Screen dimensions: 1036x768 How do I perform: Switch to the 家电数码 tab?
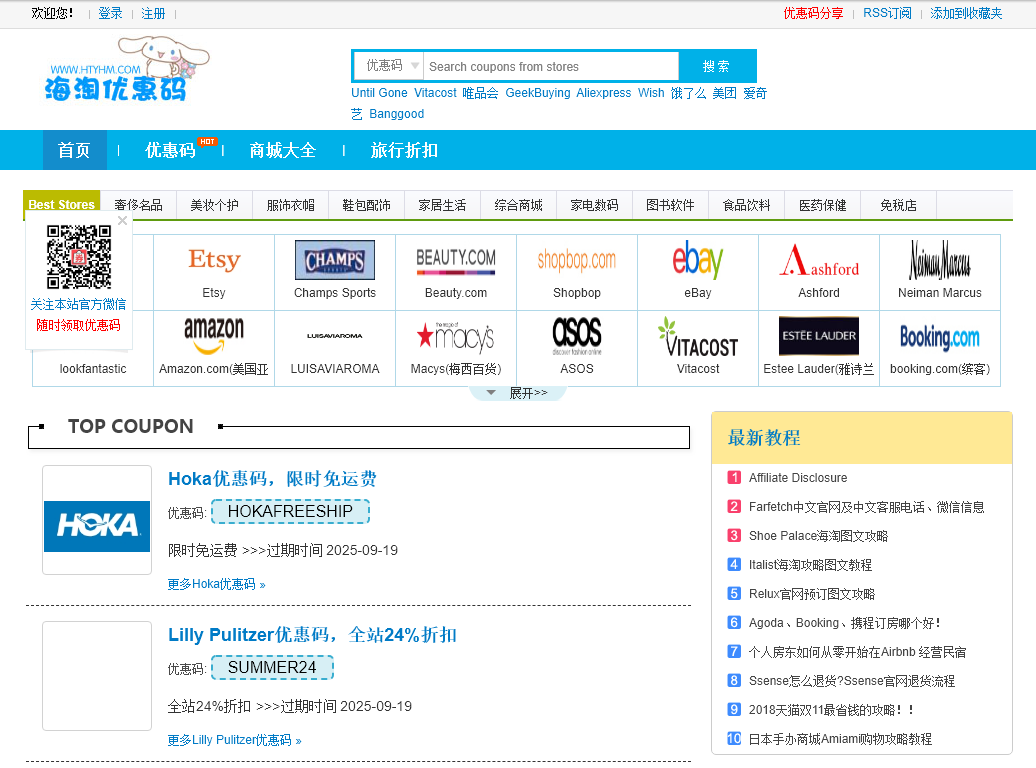[595, 205]
